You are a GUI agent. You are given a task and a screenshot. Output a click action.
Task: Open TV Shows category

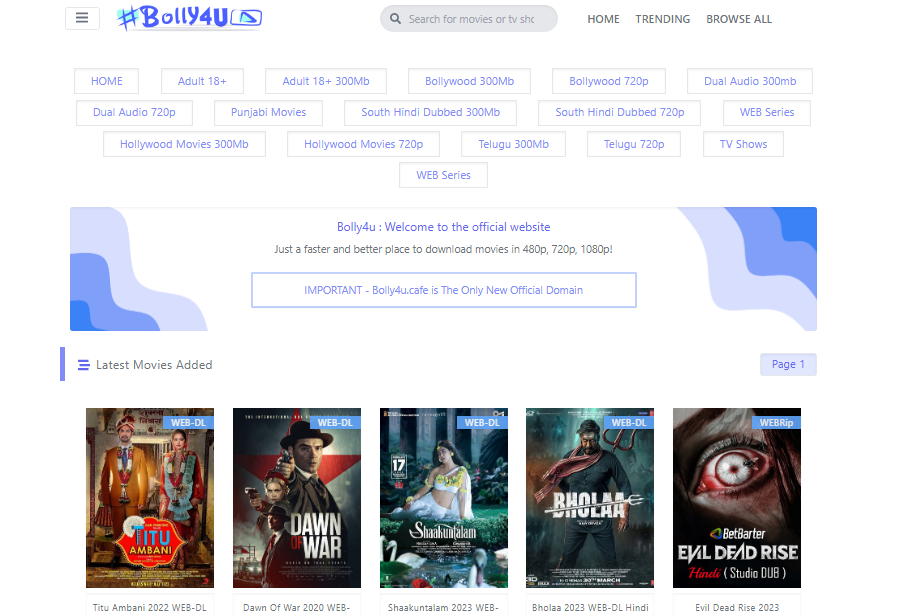(744, 144)
